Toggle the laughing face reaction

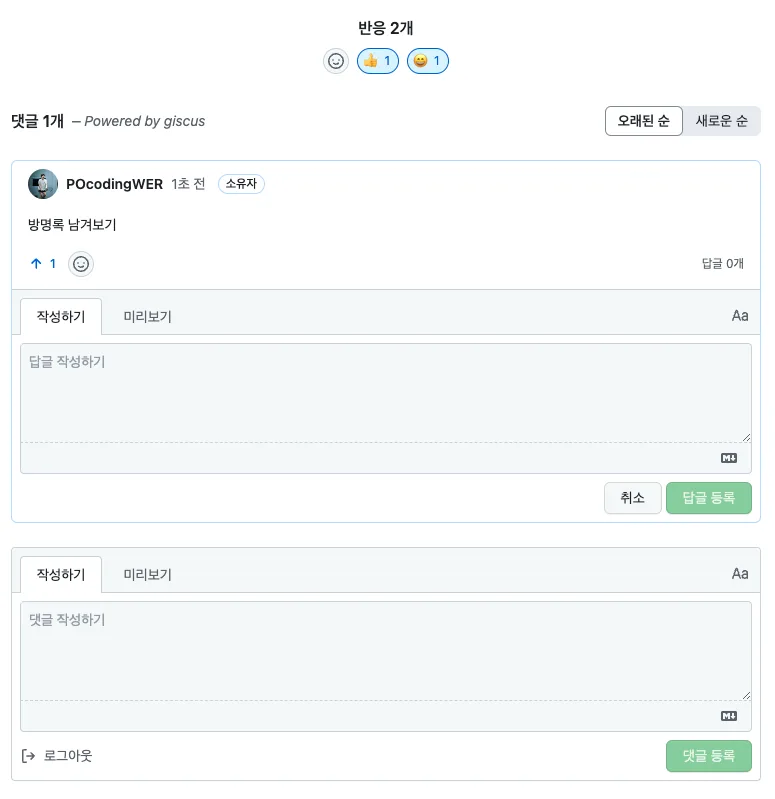[x=427, y=61]
